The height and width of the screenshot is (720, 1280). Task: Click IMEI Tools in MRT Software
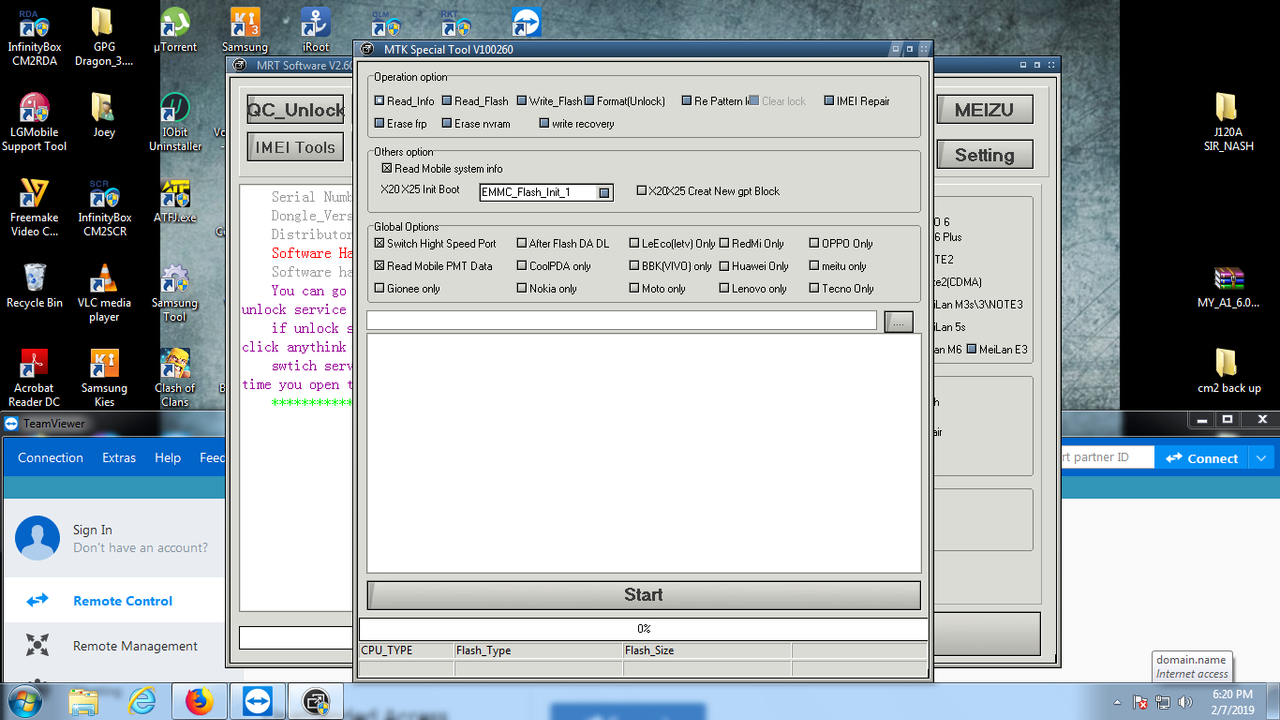pos(295,147)
